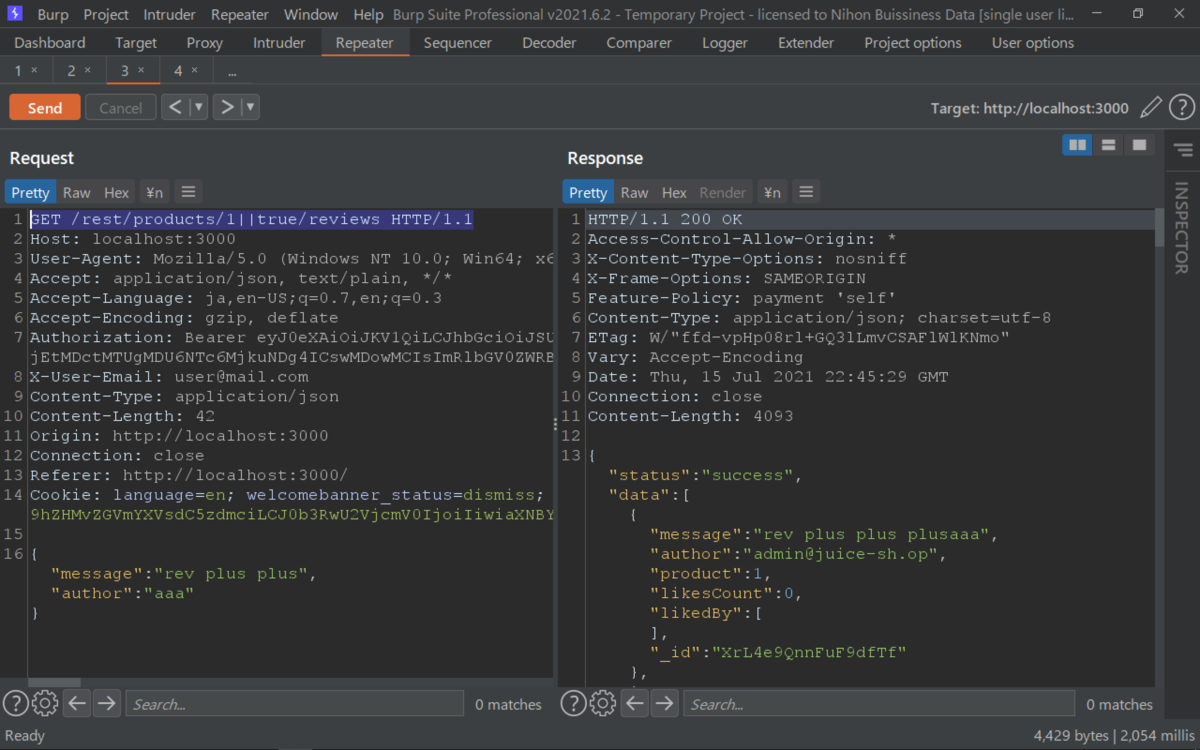Click the "status":"success" JSON line
The image size is (1200, 750).
(x=705, y=475)
